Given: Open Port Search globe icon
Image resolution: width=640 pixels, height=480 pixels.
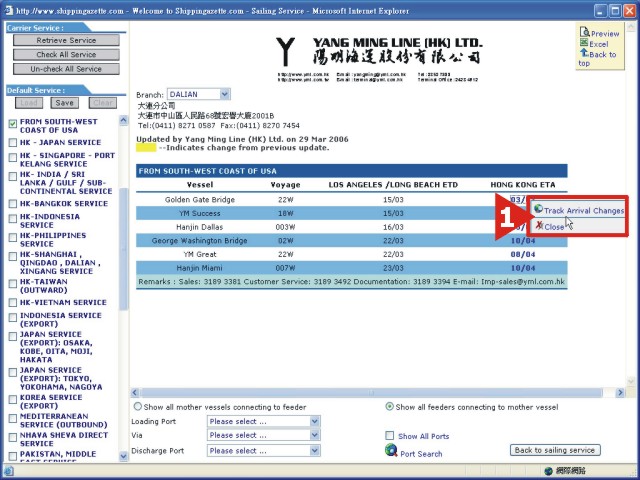Looking at the screenshot, I should tap(391, 450).
